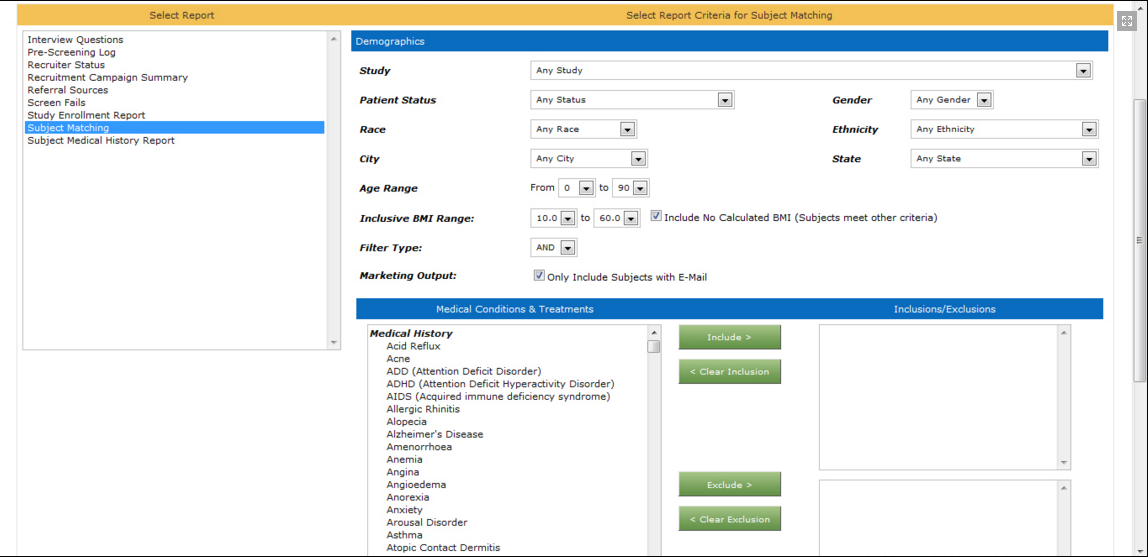This screenshot has height=557, width=1148.
Task: Click the medical history list scrollbar thumb
Action: click(x=654, y=346)
